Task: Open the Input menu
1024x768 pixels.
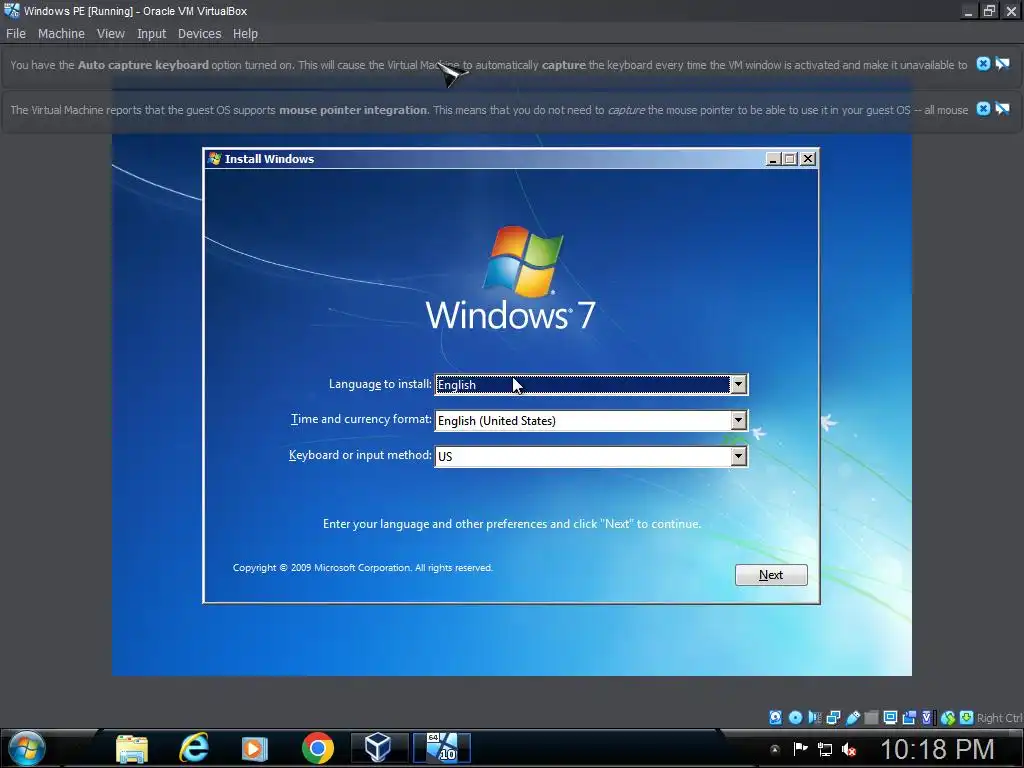Action: (x=152, y=33)
